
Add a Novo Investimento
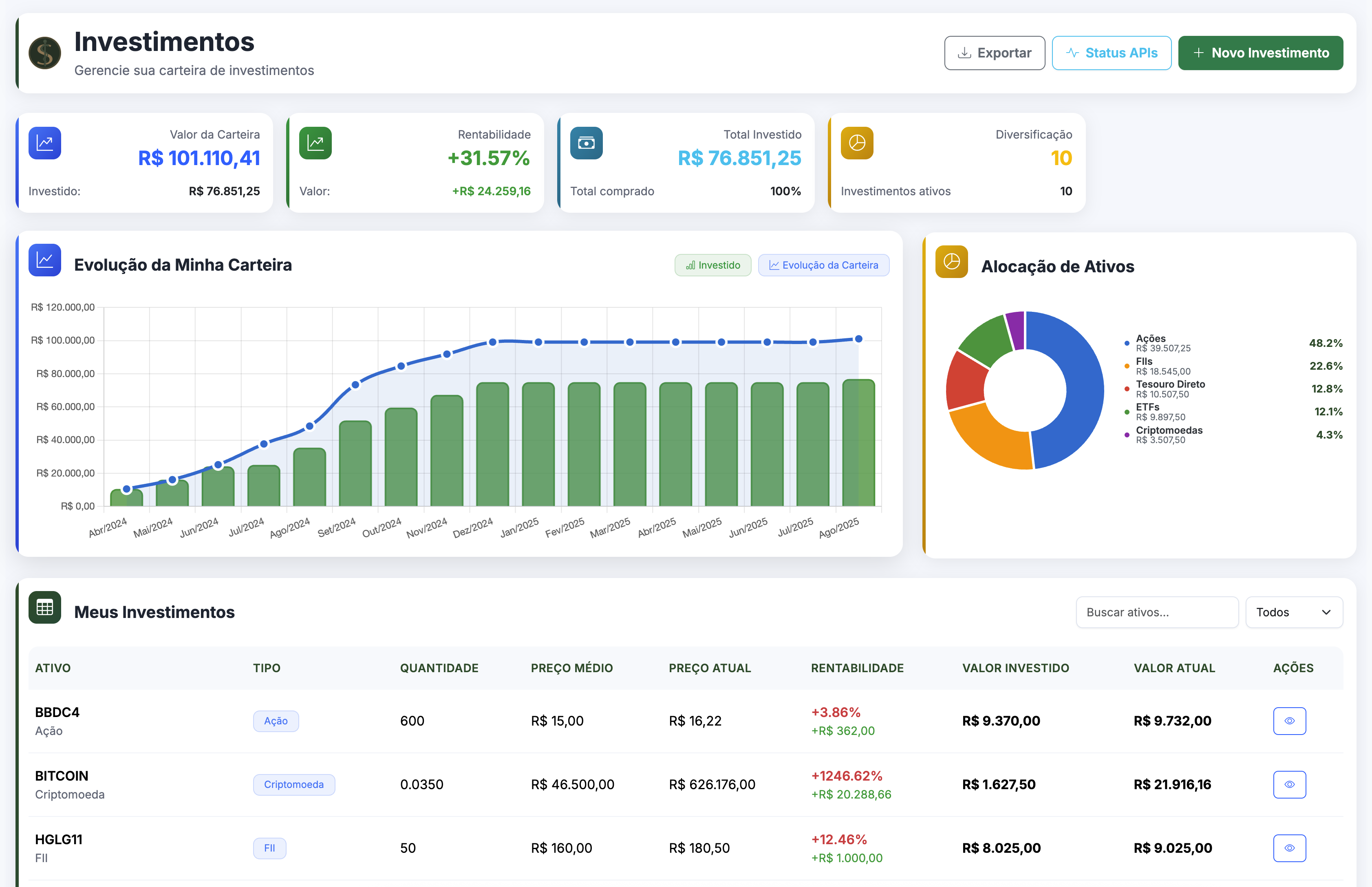[1260, 53]
